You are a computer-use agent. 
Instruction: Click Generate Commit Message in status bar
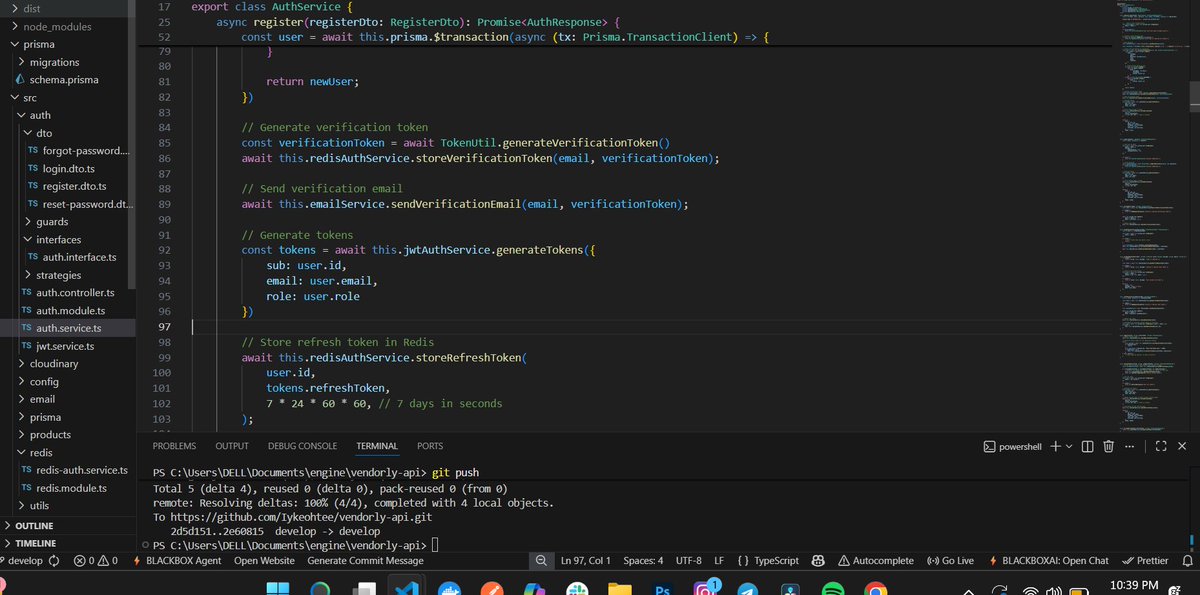click(x=365, y=561)
